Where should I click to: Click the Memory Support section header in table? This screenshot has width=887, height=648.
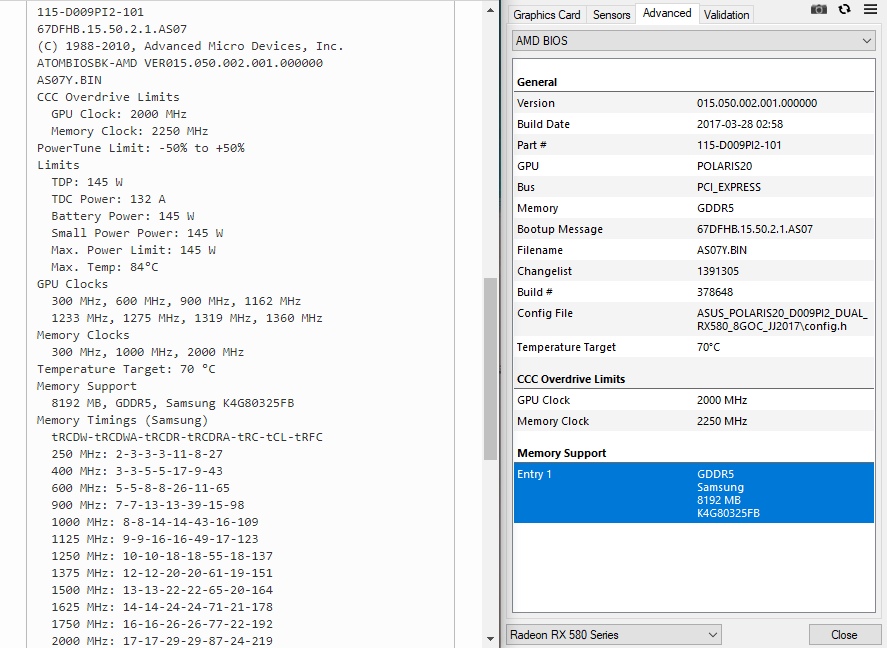(x=561, y=453)
